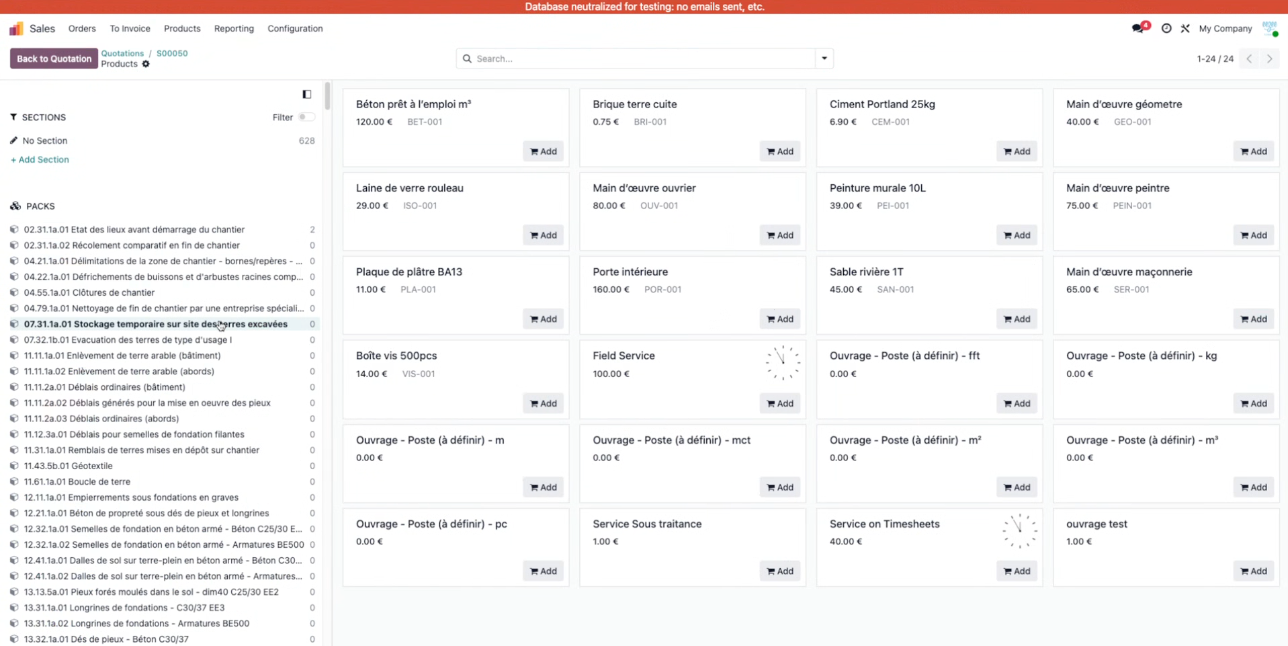Add Ciment Portland 25kg to quotation

coord(1016,151)
